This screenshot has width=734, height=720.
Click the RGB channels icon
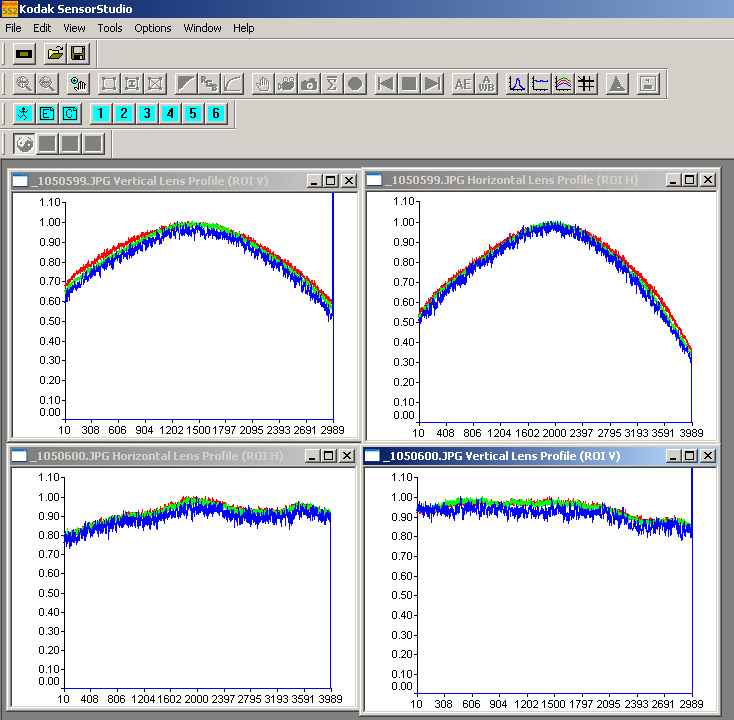(209, 84)
